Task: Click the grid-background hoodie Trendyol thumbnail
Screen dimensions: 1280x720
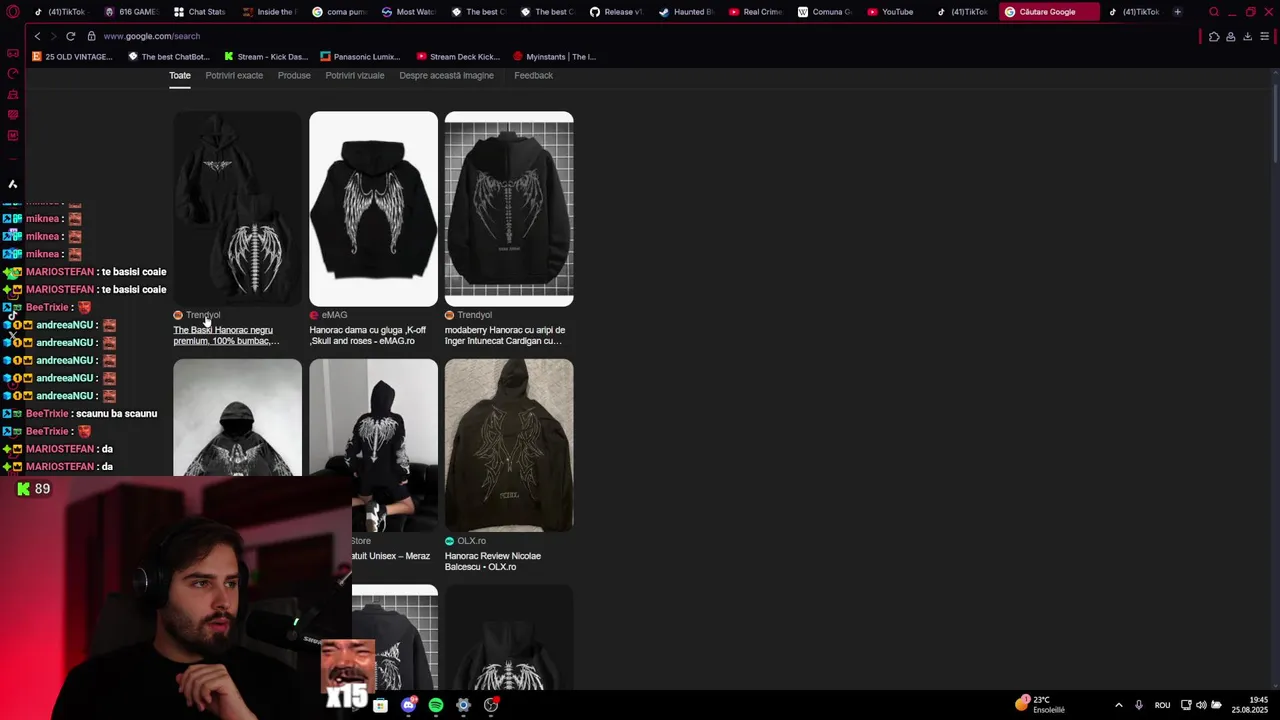Action: coord(509,209)
